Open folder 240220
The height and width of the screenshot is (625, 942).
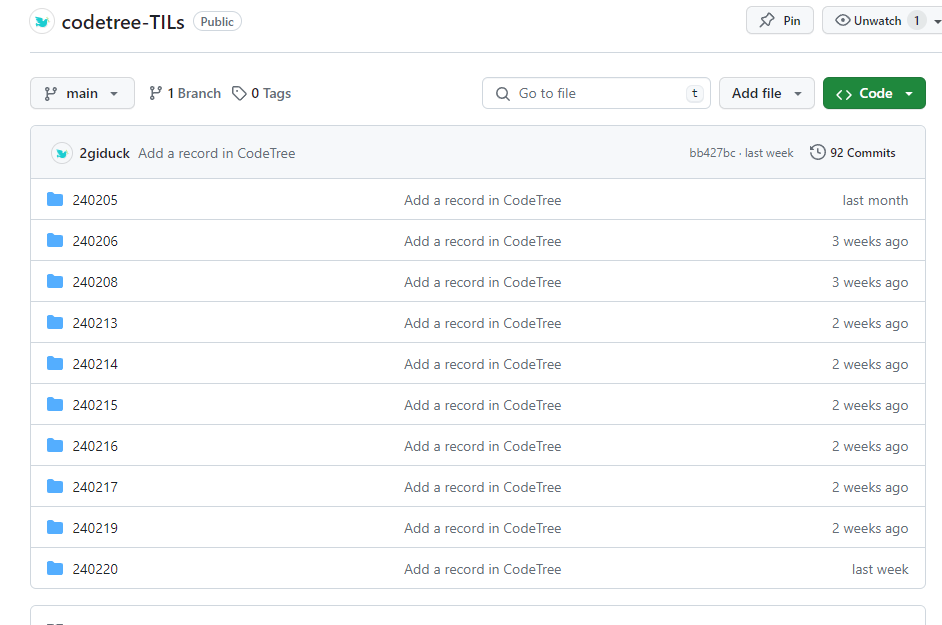pyautogui.click(x=95, y=569)
